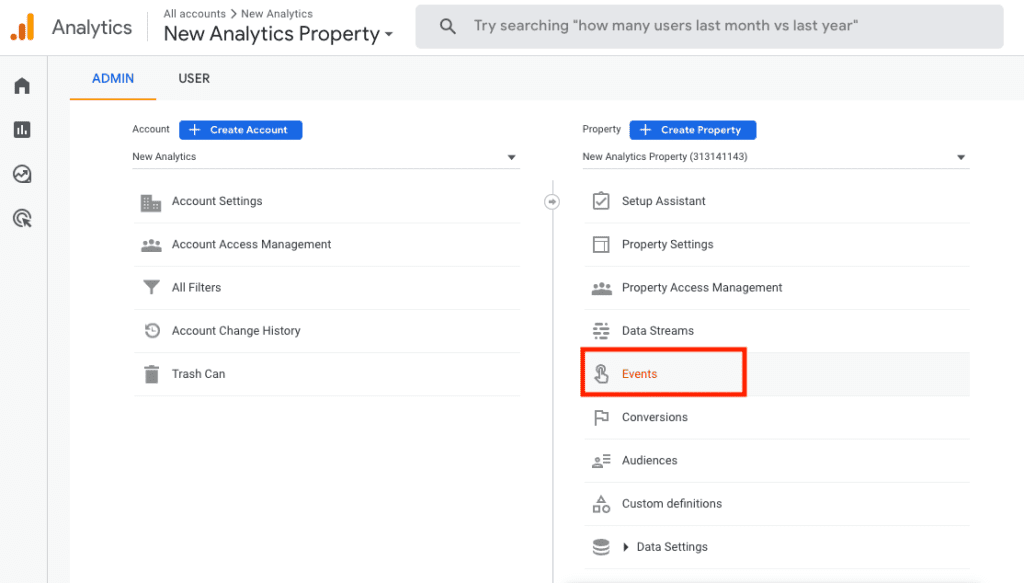Click the Create Account button
Viewport: 1024px width, 583px height.
[x=240, y=130]
